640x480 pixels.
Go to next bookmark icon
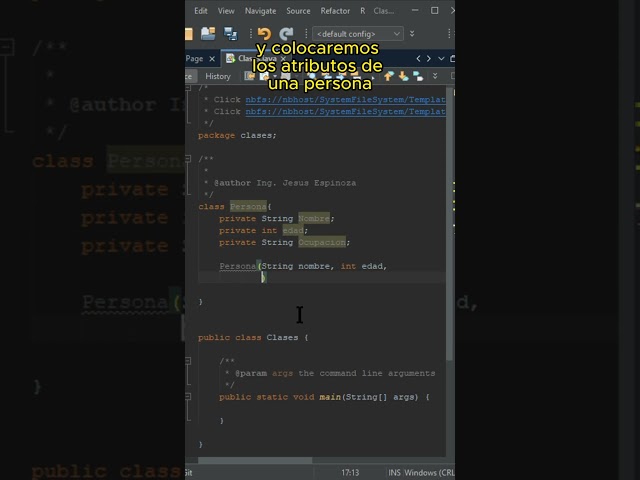[x=403, y=76]
